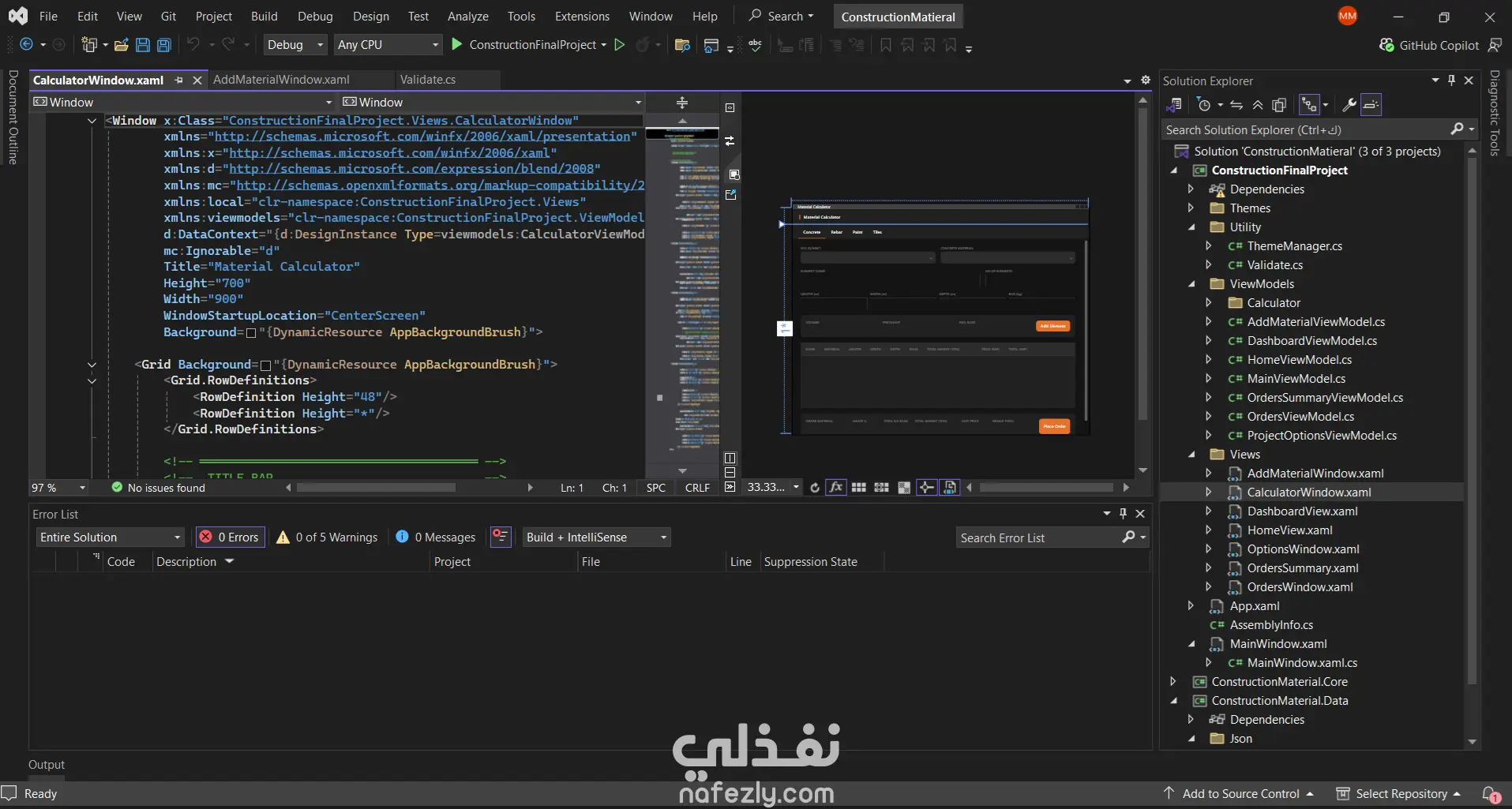Click Add to Source Control button
Viewport: 1512px width, 809px height.
click(x=1238, y=794)
